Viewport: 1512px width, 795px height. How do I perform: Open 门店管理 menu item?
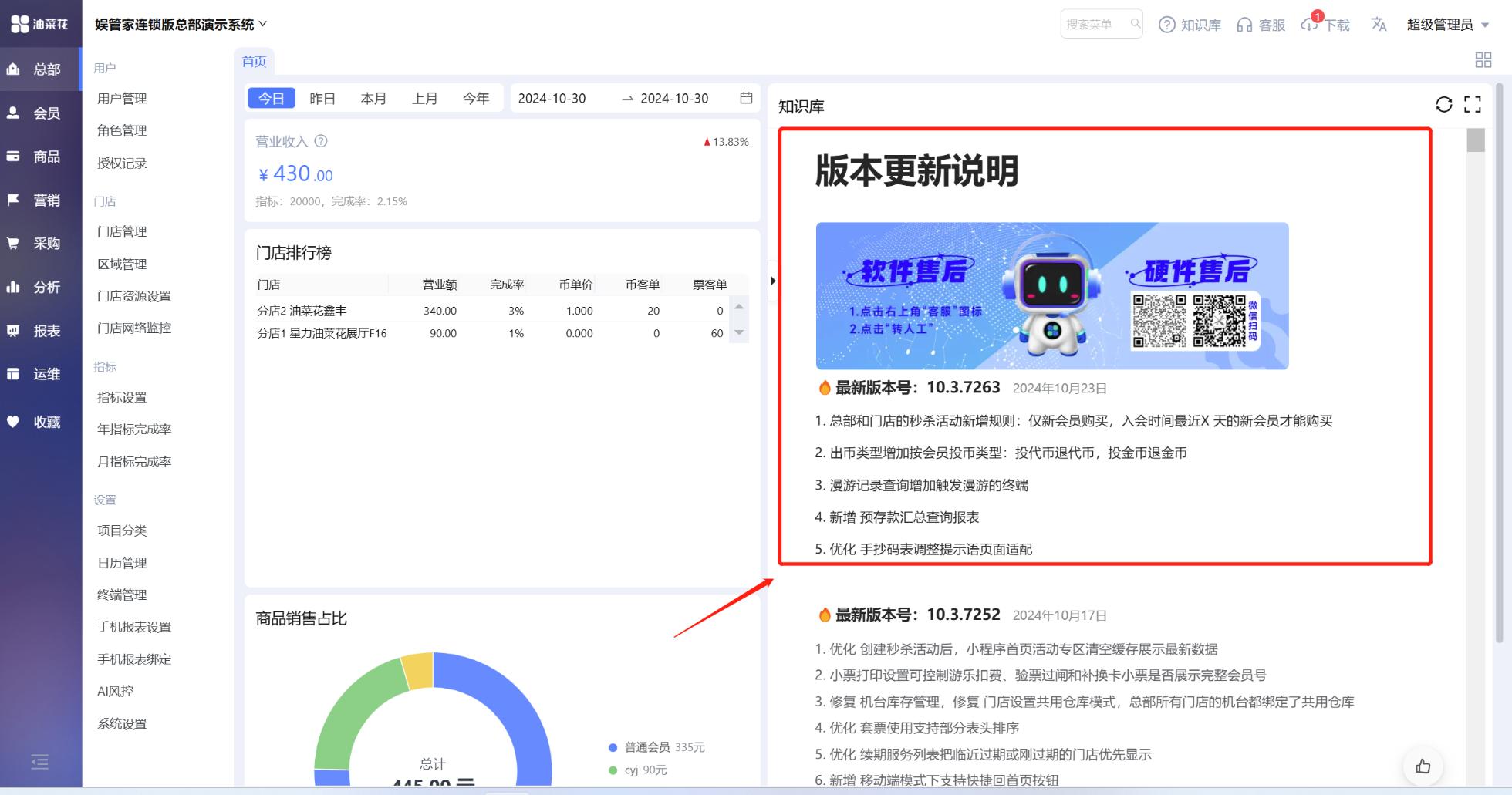click(x=122, y=231)
